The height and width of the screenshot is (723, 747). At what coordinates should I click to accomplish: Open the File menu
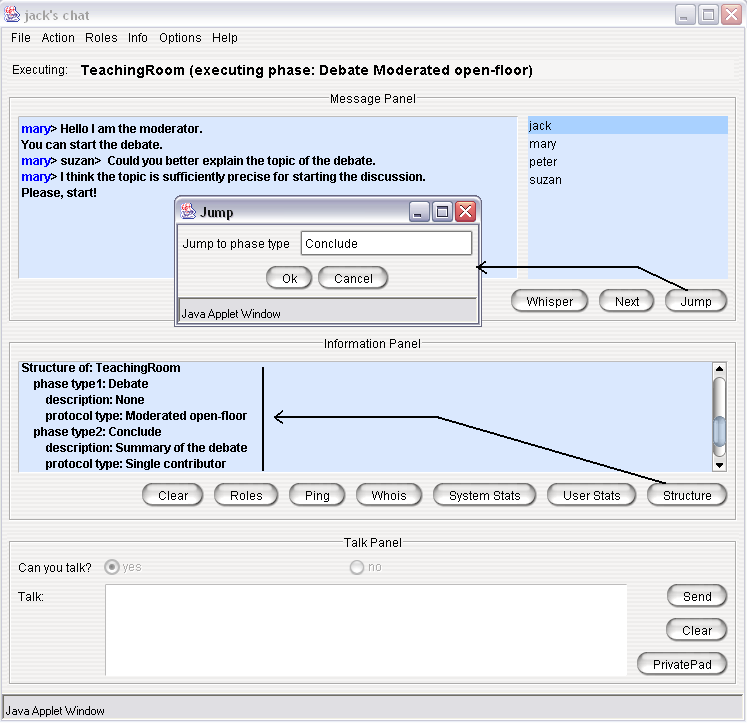coord(20,38)
